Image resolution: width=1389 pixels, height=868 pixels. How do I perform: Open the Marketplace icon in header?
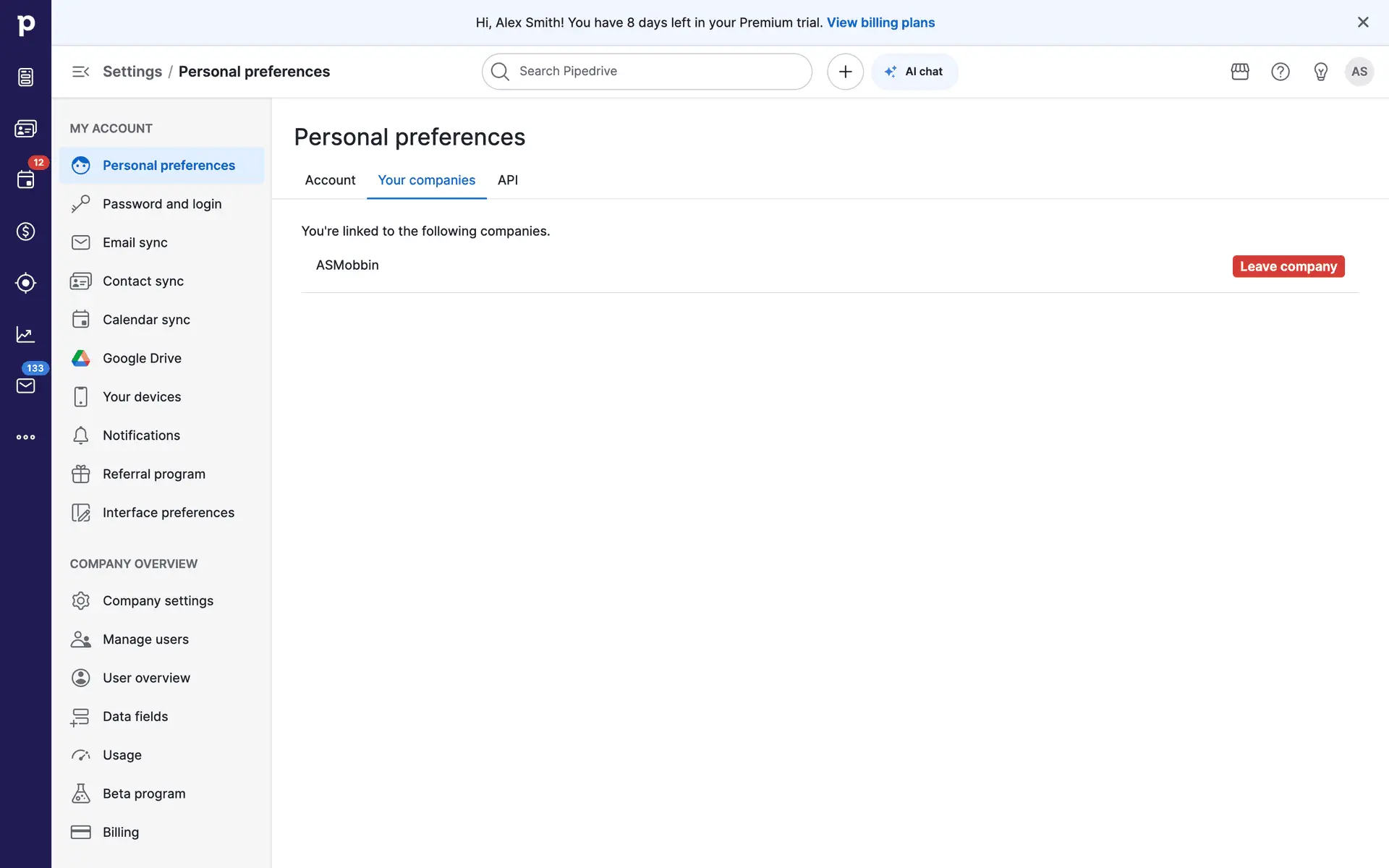(1240, 72)
